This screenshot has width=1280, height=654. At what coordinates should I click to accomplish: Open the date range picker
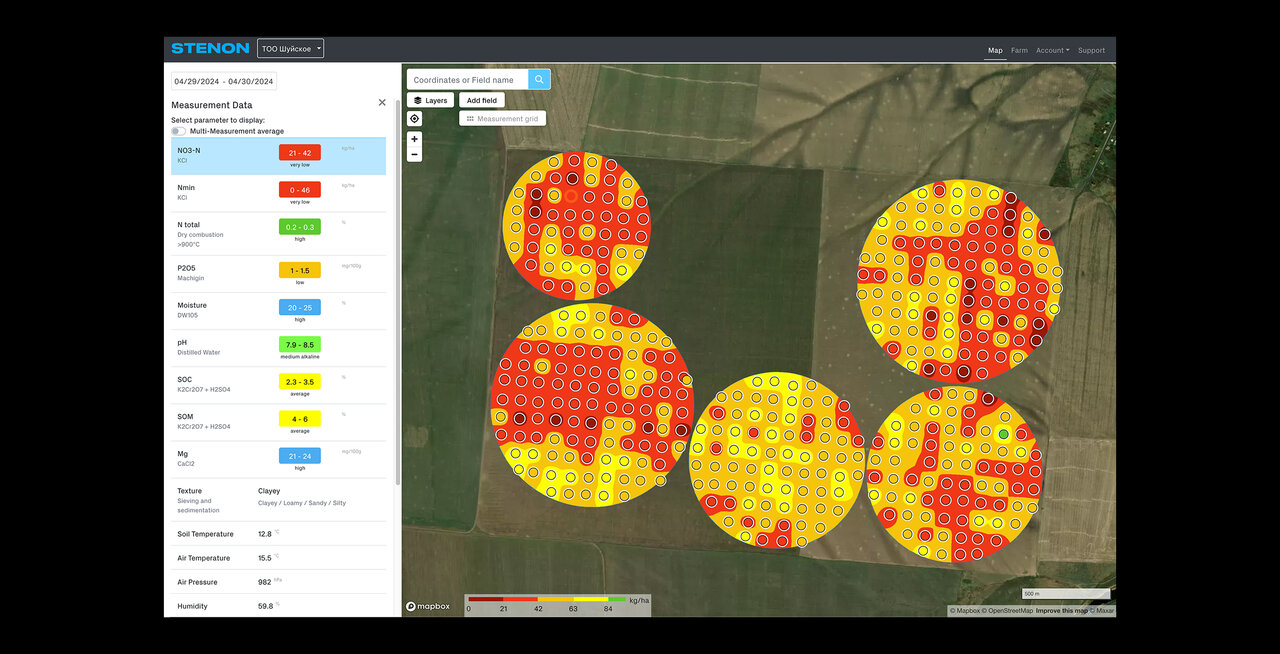click(224, 81)
